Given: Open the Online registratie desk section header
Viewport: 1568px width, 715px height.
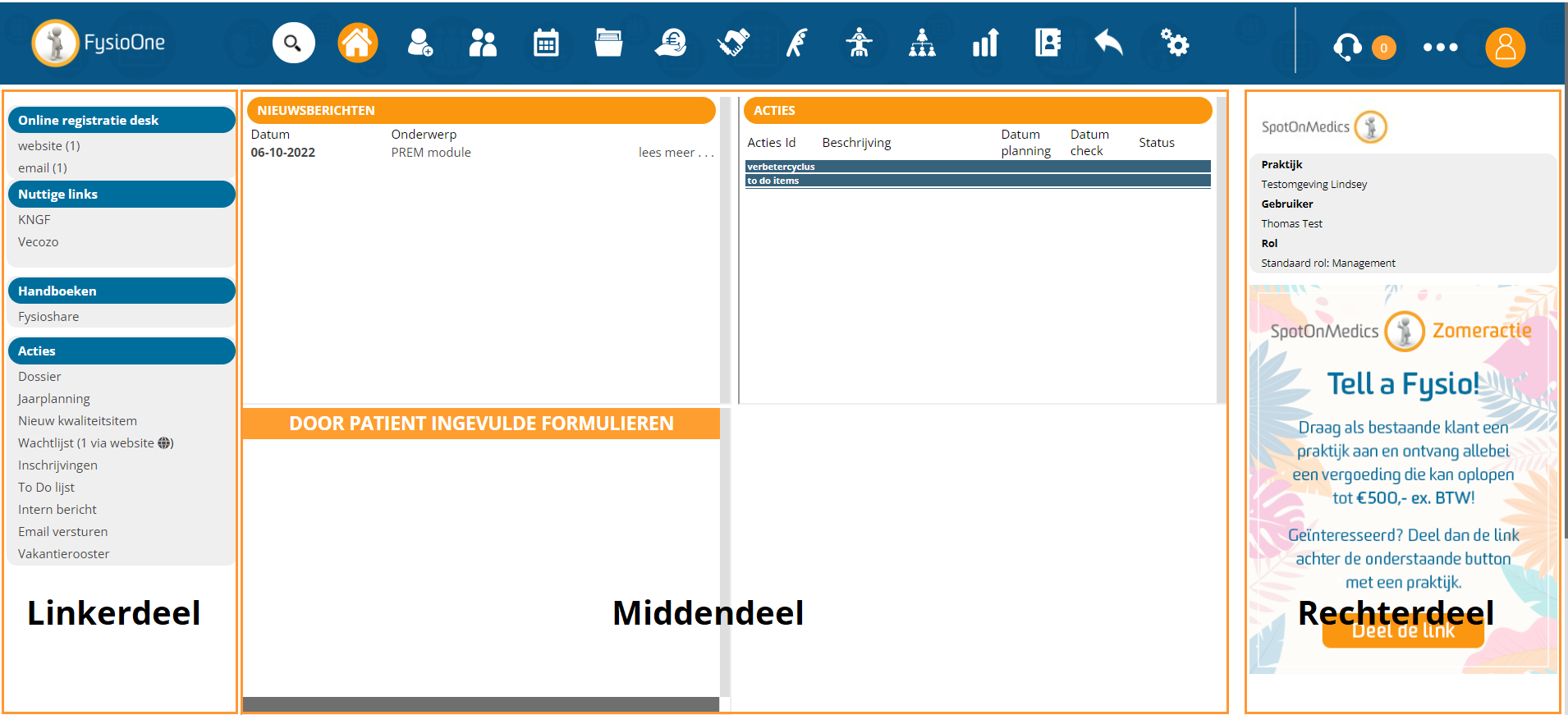Looking at the screenshot, I should click(121, 120).
